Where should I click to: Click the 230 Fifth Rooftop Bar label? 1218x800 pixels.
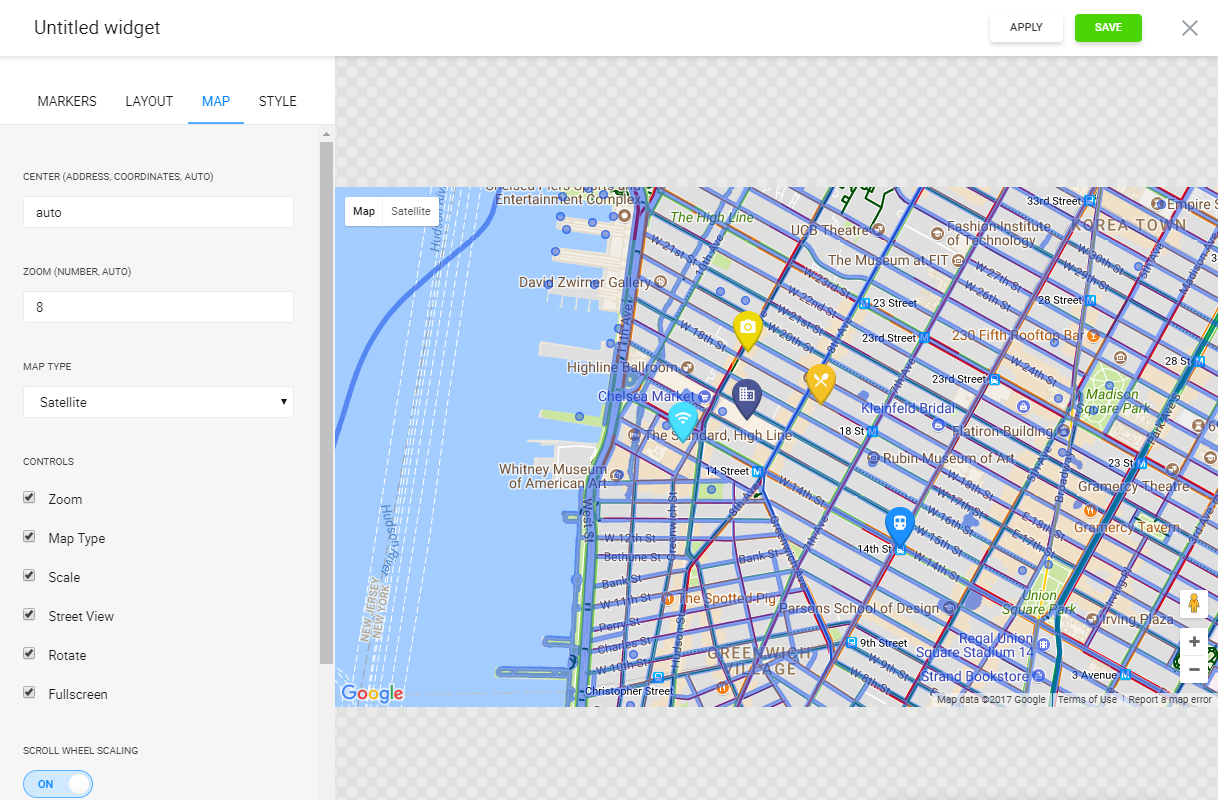point(1017,335)
